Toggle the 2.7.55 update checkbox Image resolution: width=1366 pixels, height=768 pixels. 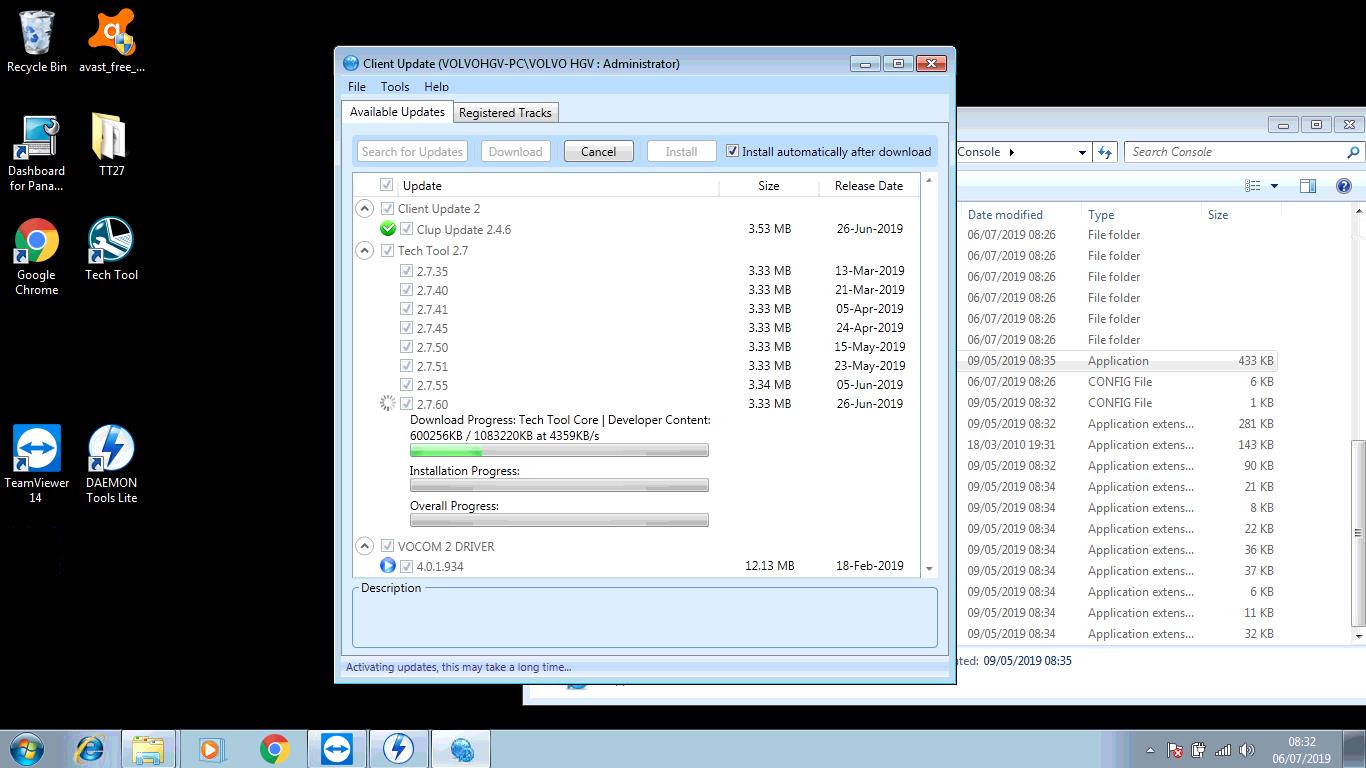click(406, 385)
